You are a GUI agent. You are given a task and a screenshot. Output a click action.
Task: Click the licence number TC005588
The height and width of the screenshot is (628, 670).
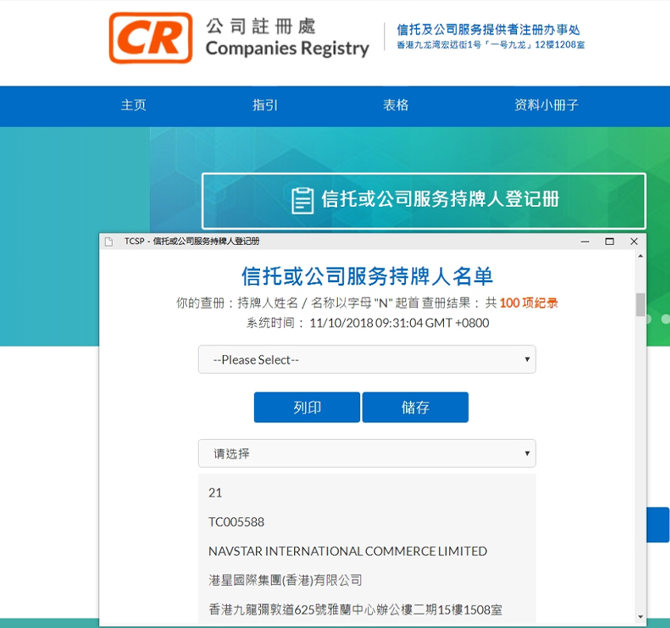click(x=236, y=522)
